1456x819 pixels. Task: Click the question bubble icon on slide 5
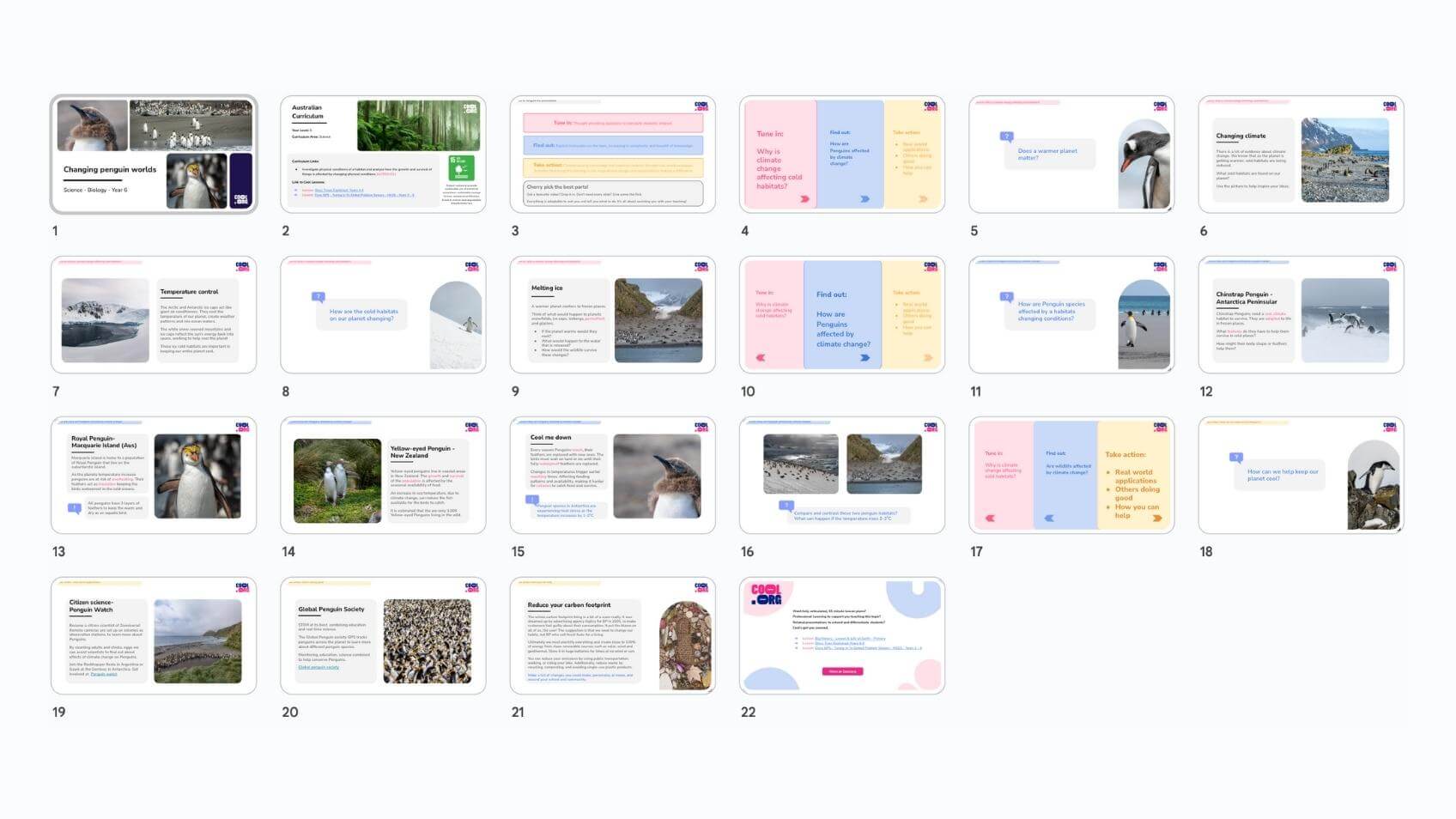(1007, 136)
